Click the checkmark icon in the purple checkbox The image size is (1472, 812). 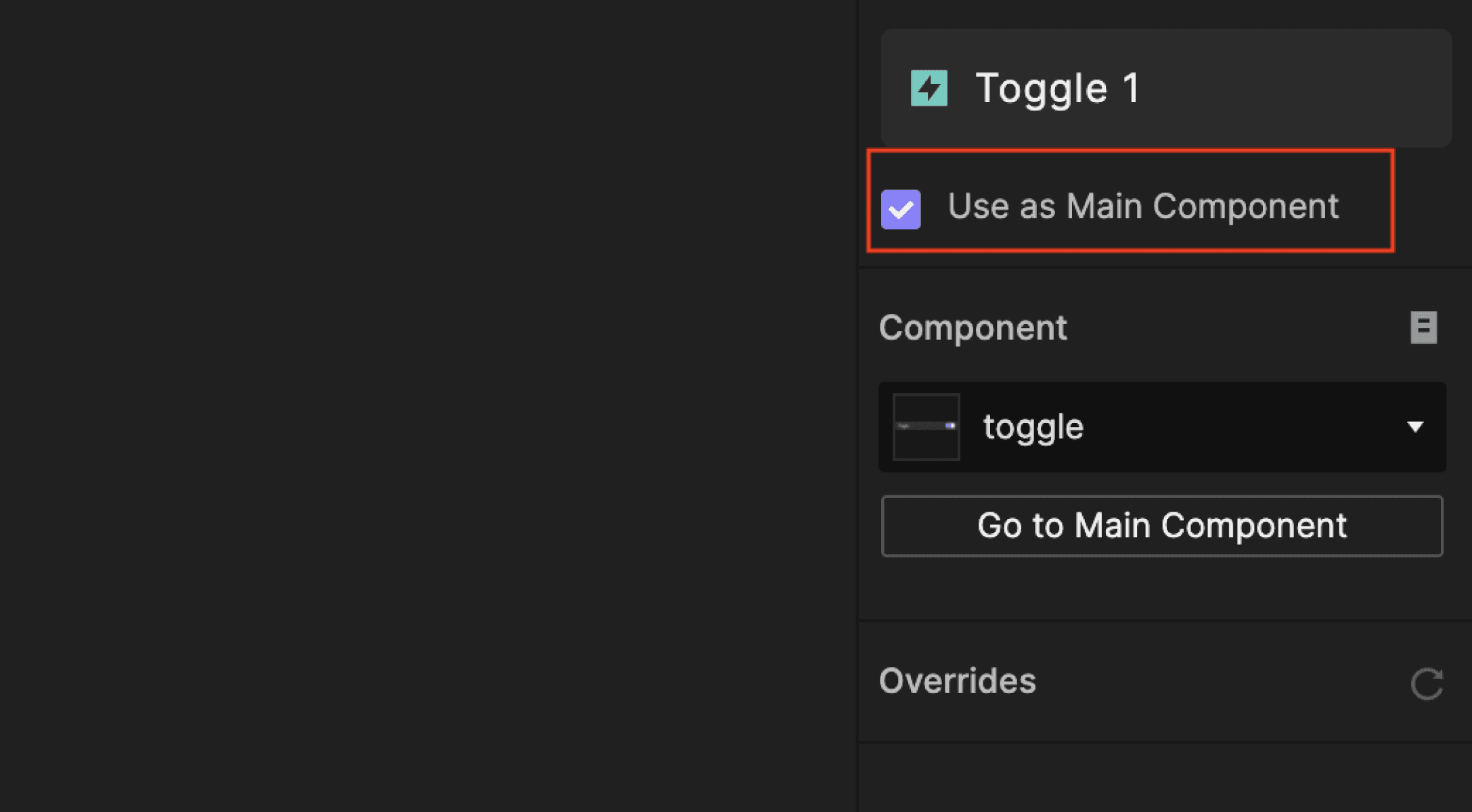point(900,210)
